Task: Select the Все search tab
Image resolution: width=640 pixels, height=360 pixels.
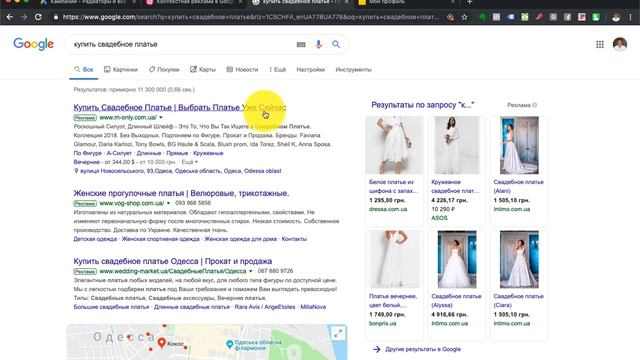Action: (x=84, y=69)
